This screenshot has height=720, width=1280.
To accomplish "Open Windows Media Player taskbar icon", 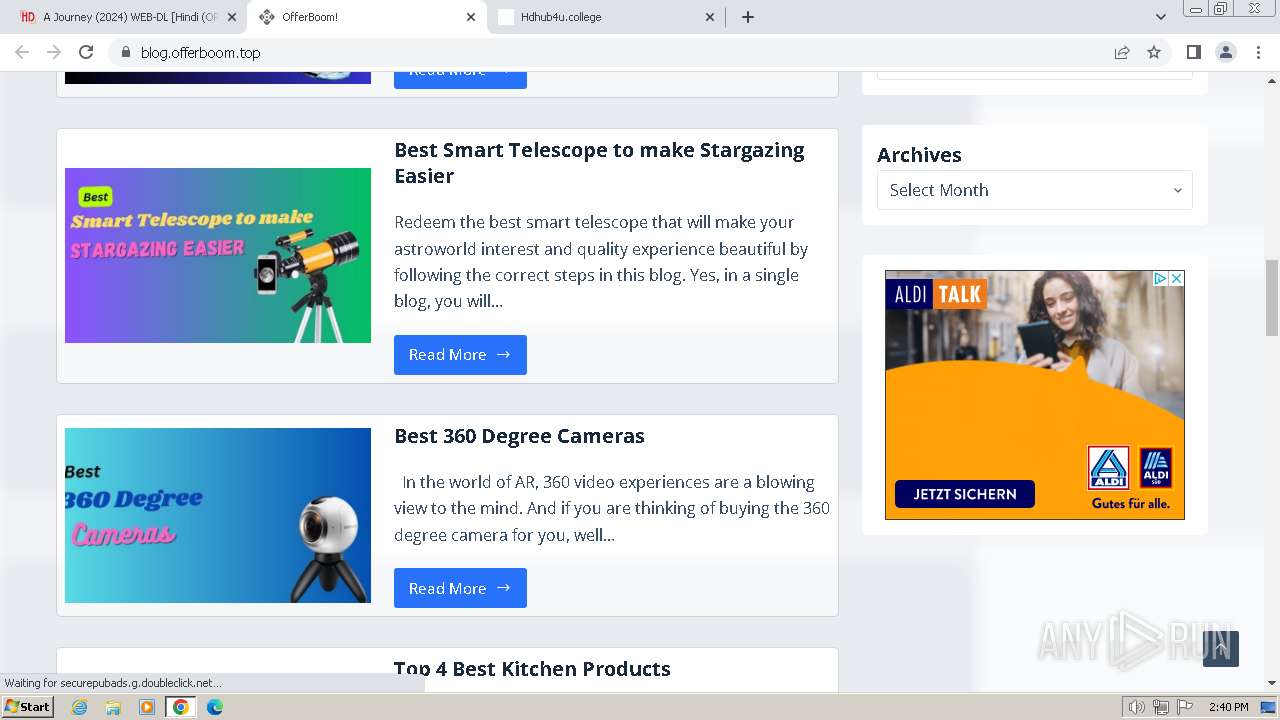I will coord(147,707).
